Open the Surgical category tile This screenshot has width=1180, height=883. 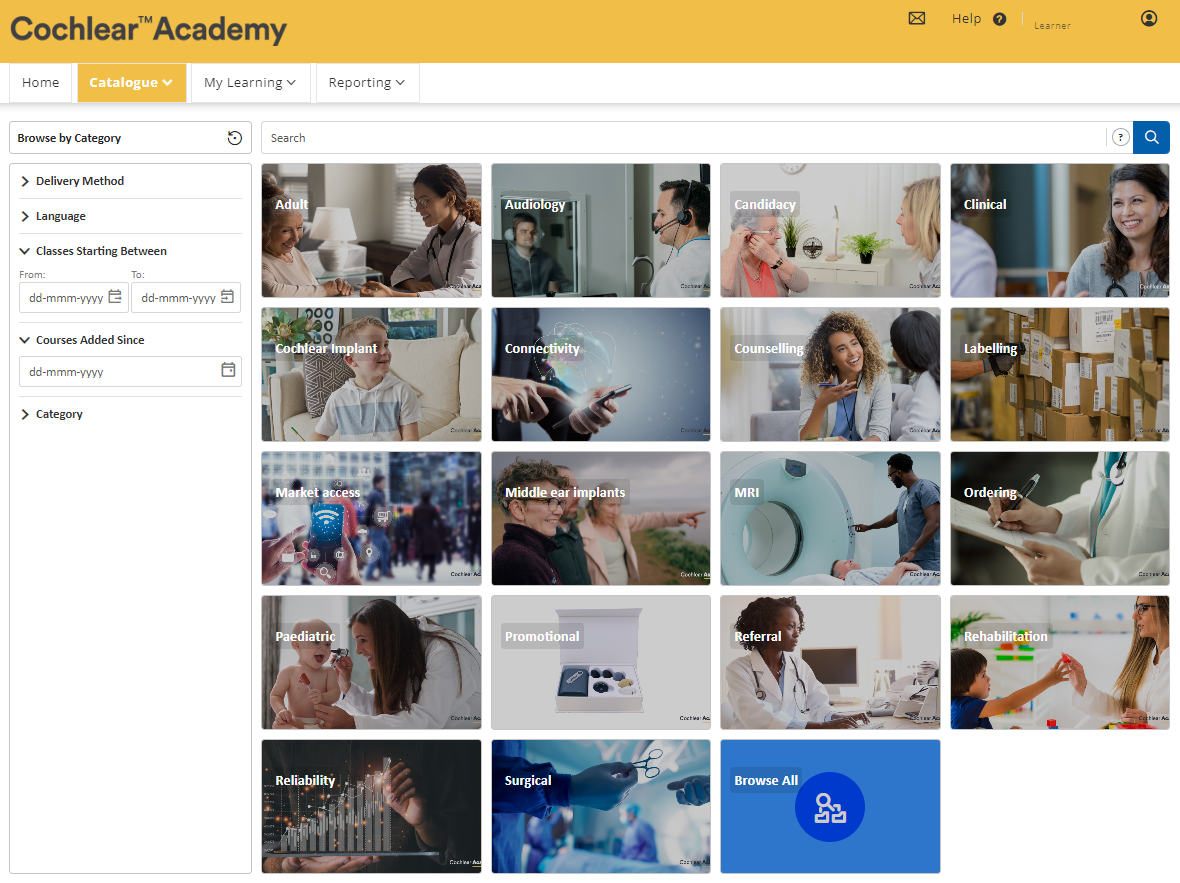point(601,806)
